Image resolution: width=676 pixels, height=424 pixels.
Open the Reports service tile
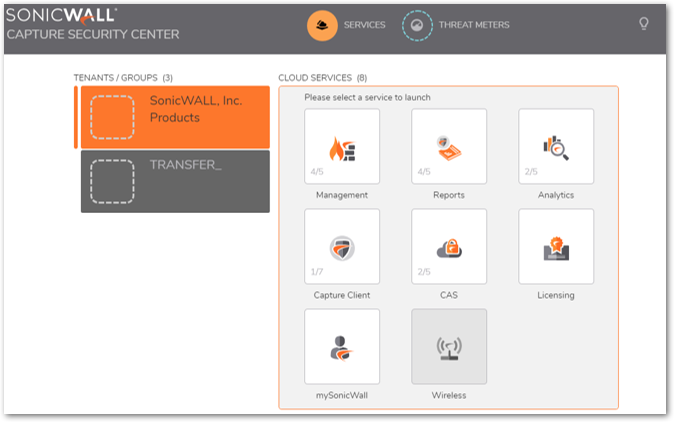pyautogui.click(x=449, y=146)
